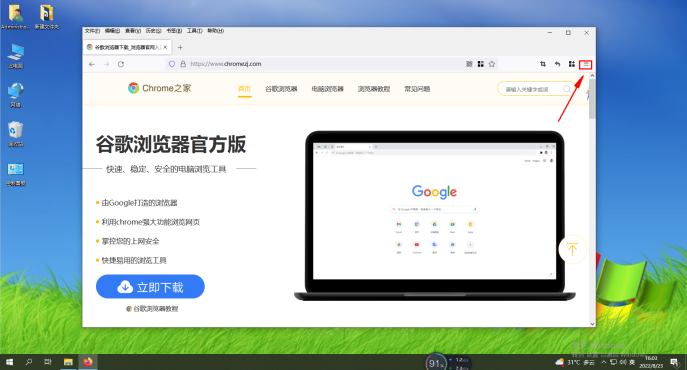The image size is (687, 370).
Task: Open Task View on taskbar
Action: [x=48, y=362]
